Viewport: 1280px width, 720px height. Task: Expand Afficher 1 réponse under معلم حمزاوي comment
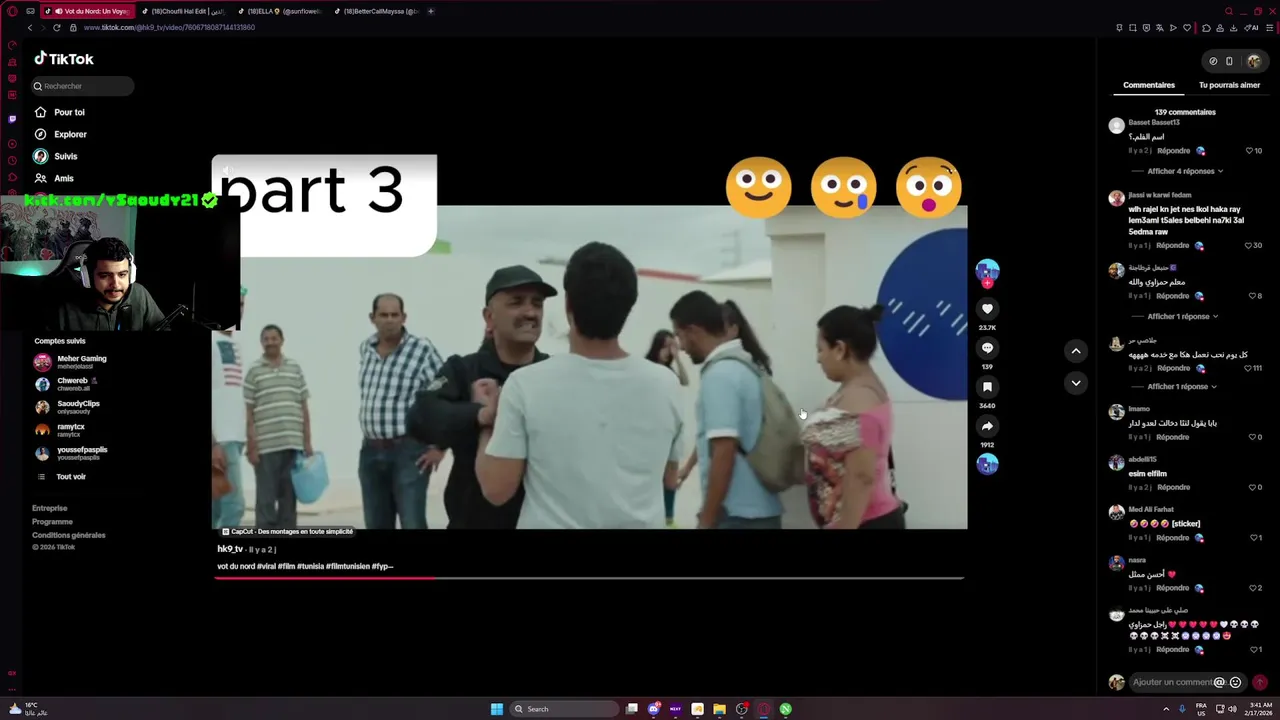[x=1182, y=316]
